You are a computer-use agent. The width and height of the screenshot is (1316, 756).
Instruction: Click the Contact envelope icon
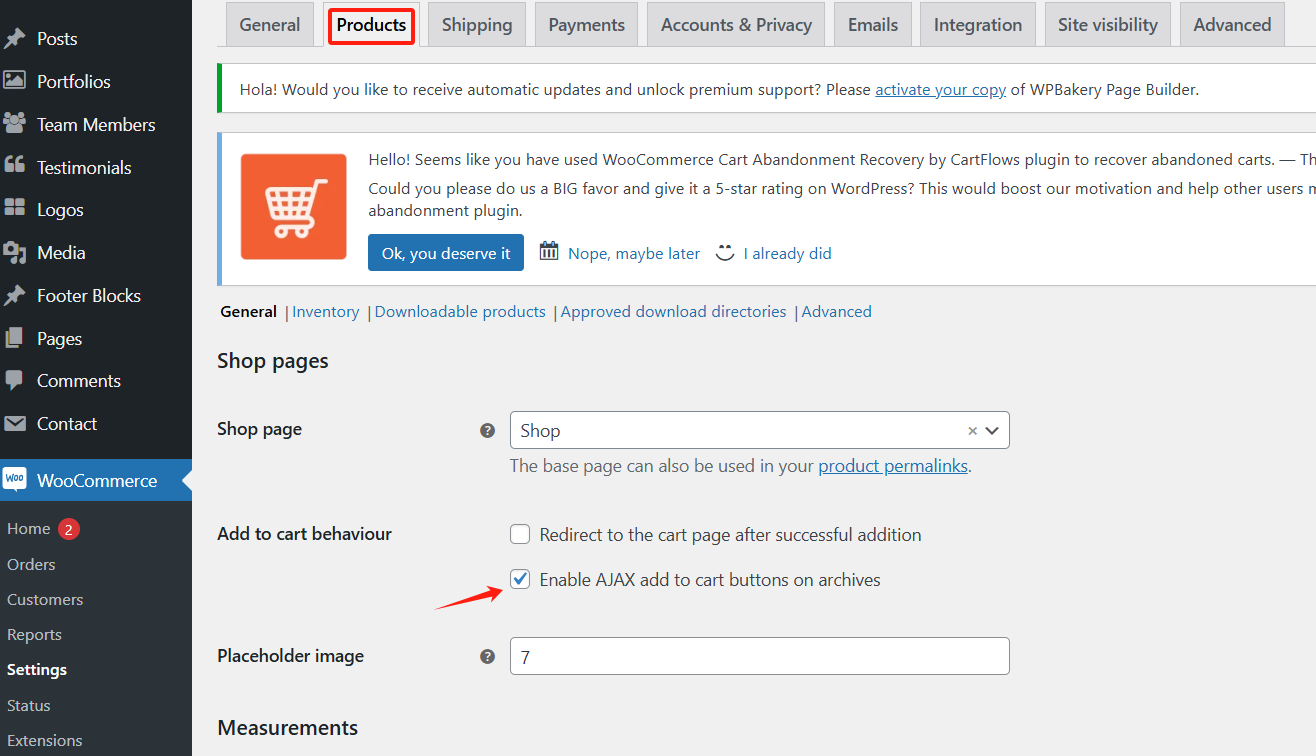click(16, 423)
